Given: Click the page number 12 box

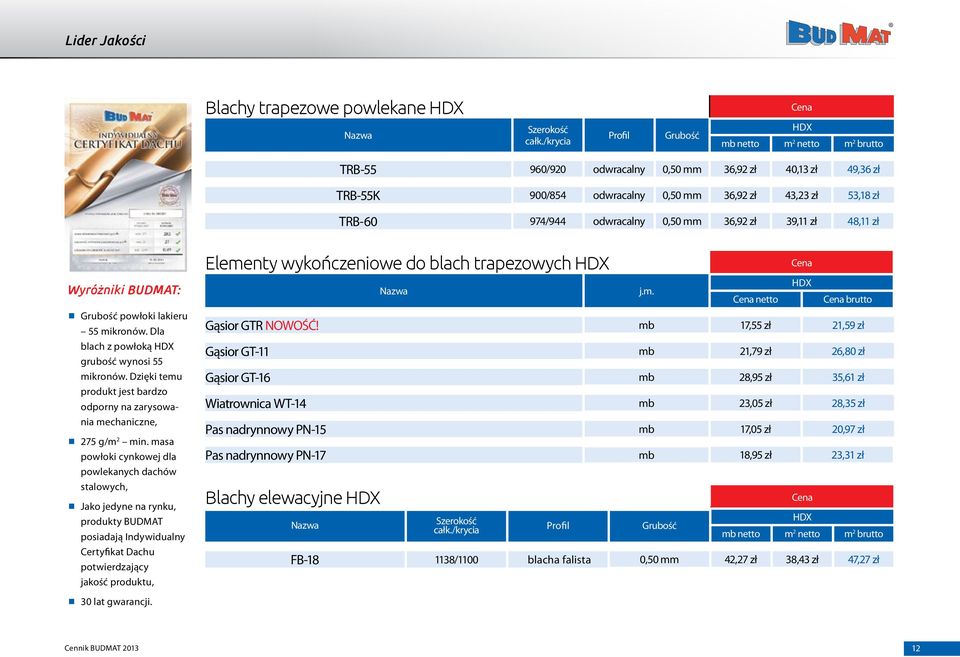Looking at the screenshot, I should [931, 648].
